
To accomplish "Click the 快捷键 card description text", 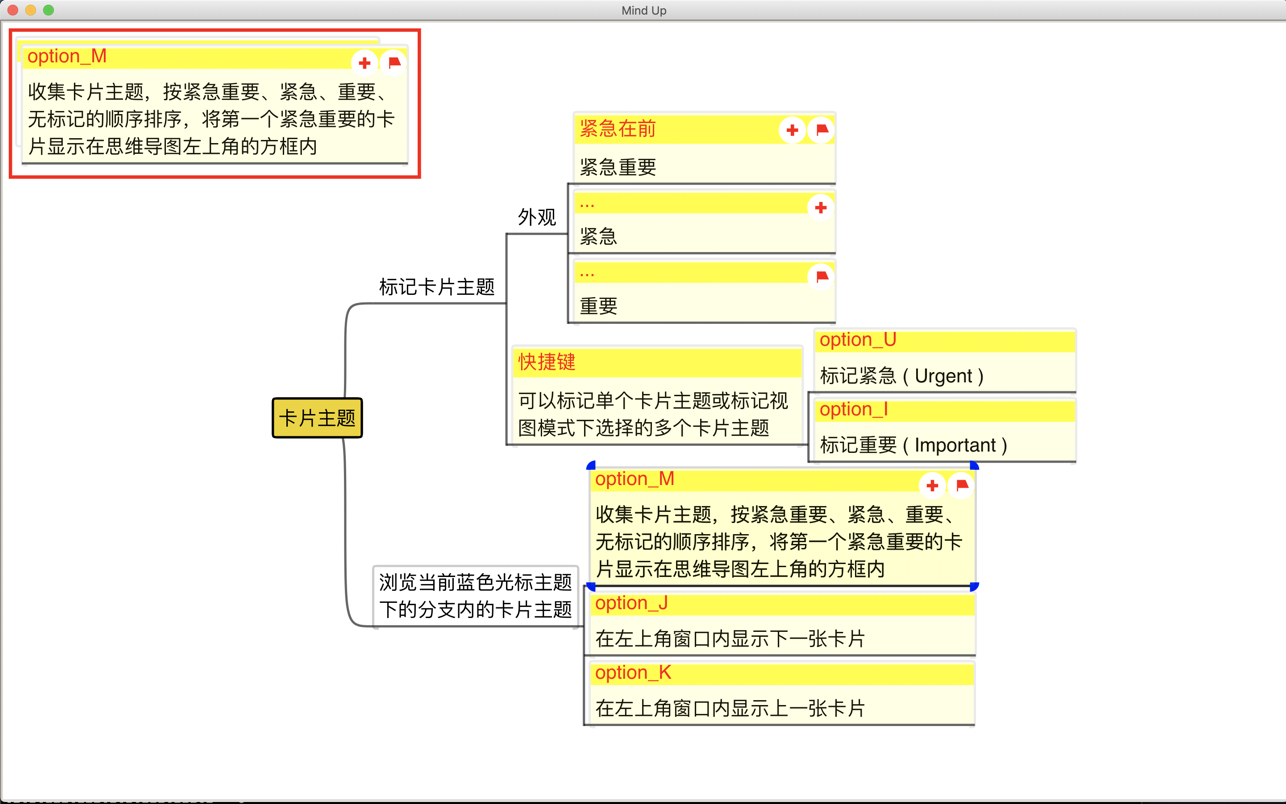I will tap(653, 414).
